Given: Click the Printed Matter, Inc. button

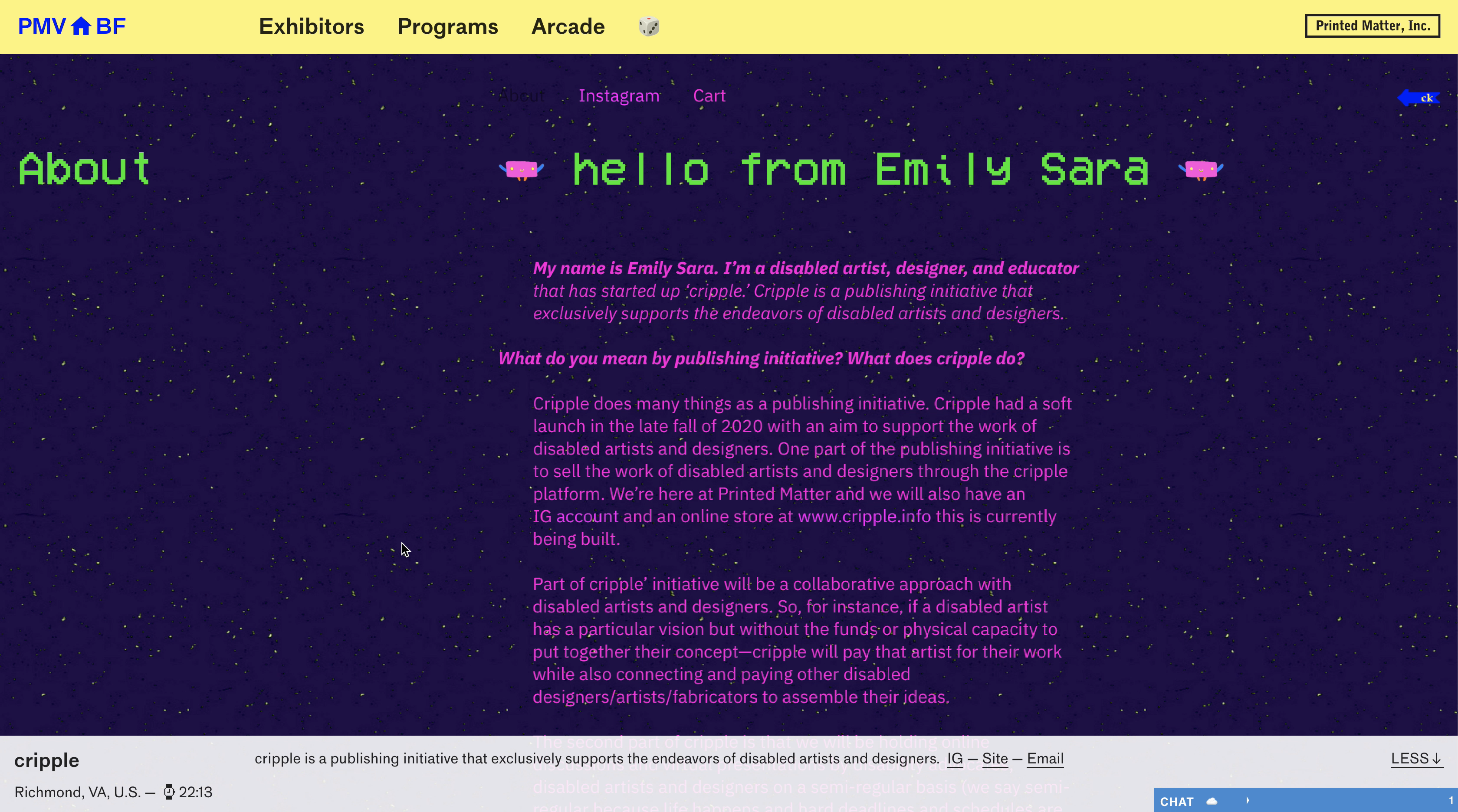Looking at the screenshot, I should pyautogui.click(x=1373, y=26).
